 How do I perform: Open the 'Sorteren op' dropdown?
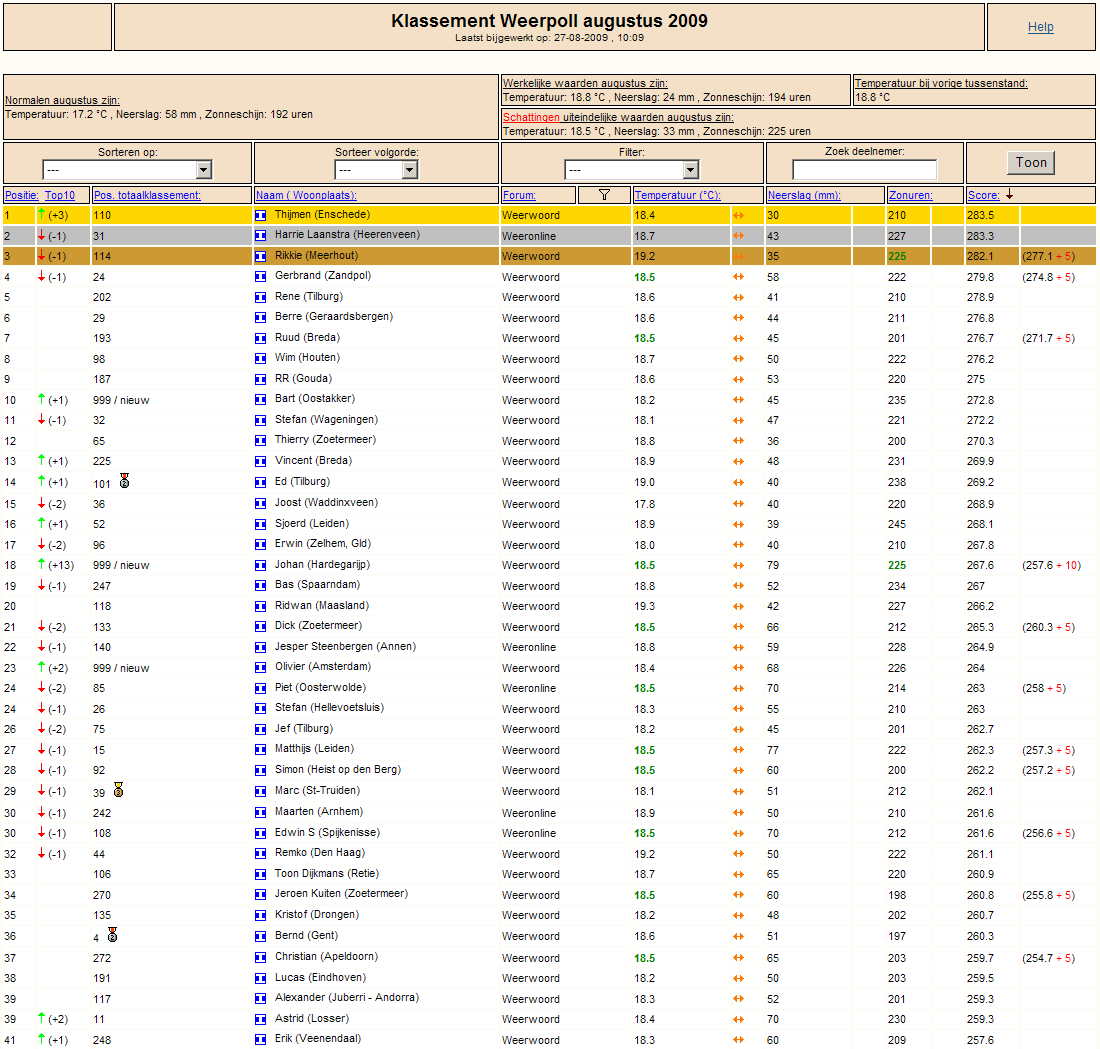pyautogui.click(x=127, y=170)
